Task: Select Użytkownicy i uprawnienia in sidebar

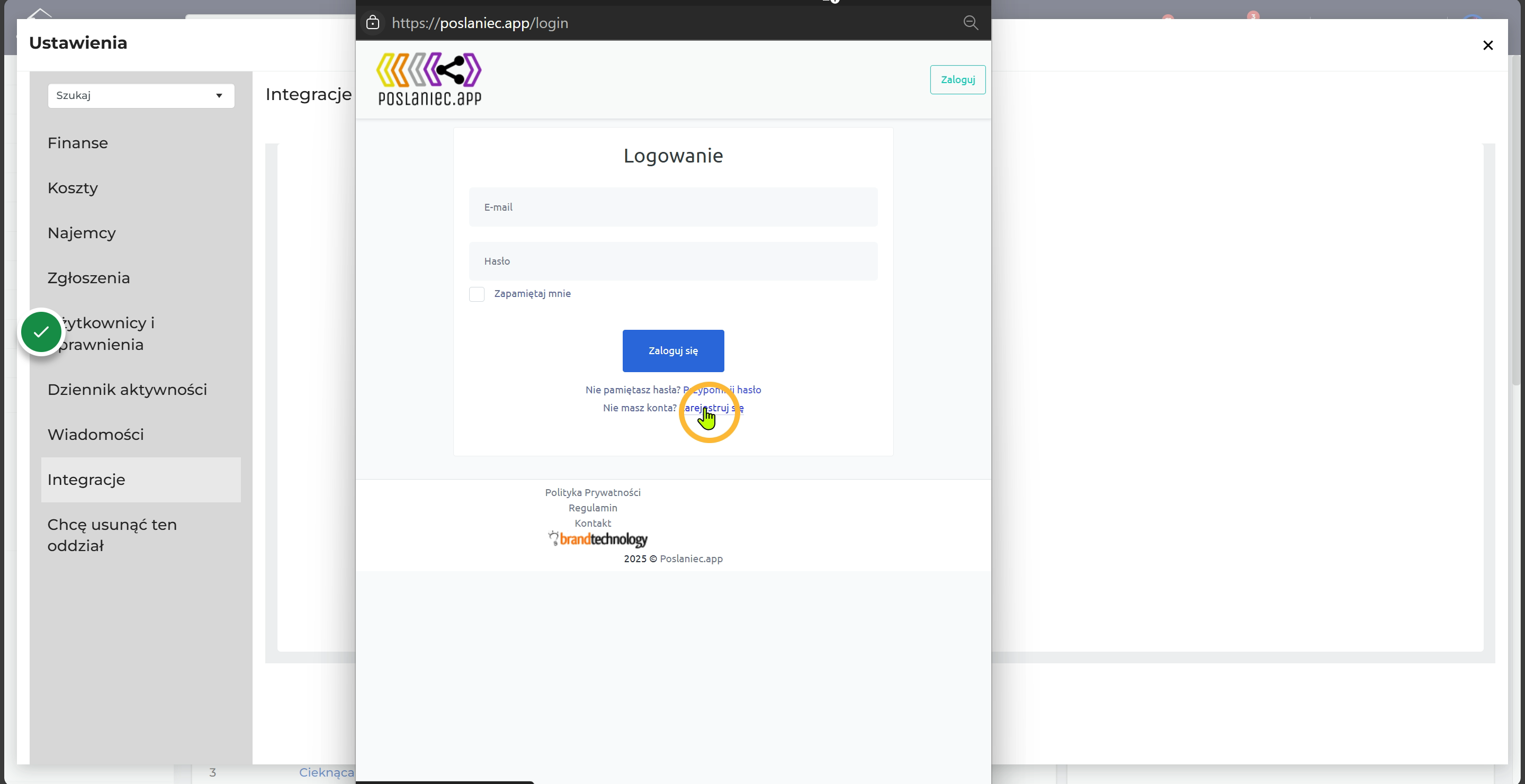Action: coord(105,334)
